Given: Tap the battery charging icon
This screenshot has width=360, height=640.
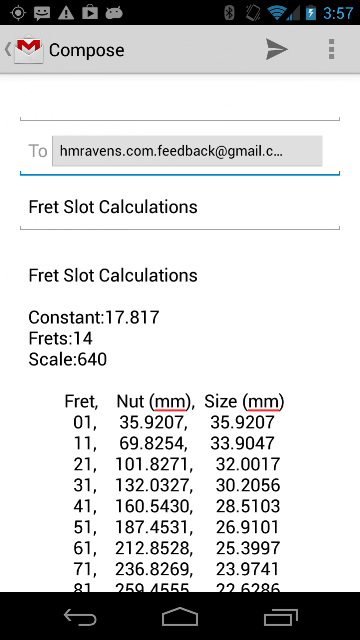Looking at the screenshot, I should point(311,13).
